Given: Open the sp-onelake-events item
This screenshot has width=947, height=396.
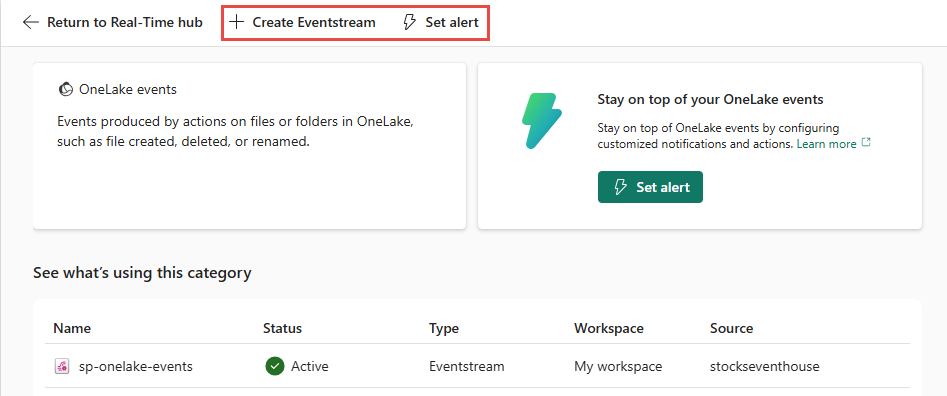Looking at the screenshot, I should click(x=136, y=366).
